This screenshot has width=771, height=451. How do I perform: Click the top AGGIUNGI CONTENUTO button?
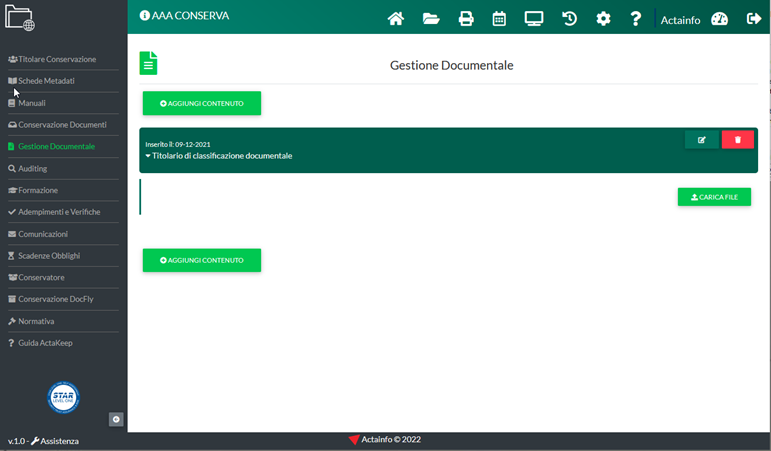(201, 103)
